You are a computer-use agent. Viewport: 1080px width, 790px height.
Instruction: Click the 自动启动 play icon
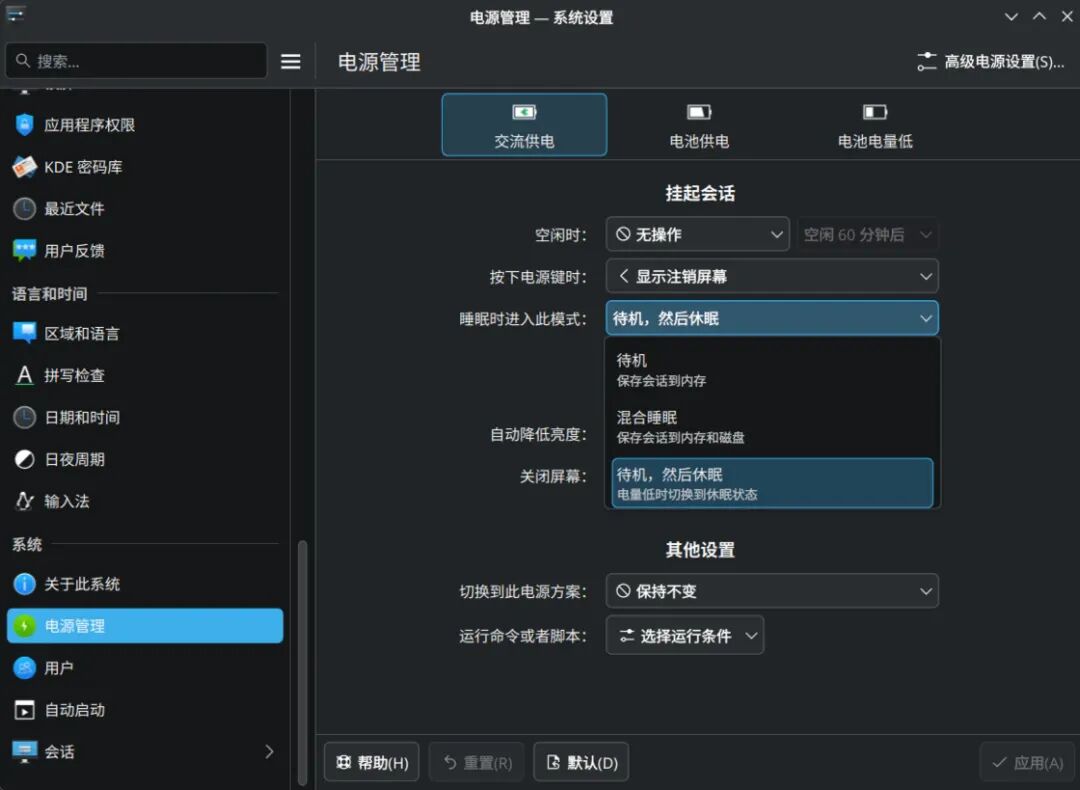tap(25, 710)
